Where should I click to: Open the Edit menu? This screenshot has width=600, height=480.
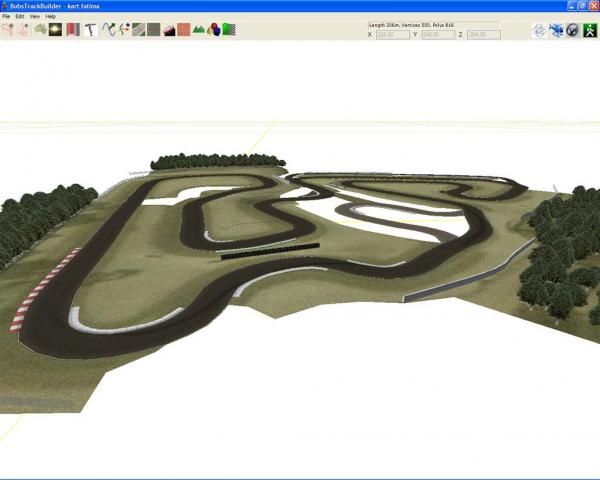[x=20, y=16]
